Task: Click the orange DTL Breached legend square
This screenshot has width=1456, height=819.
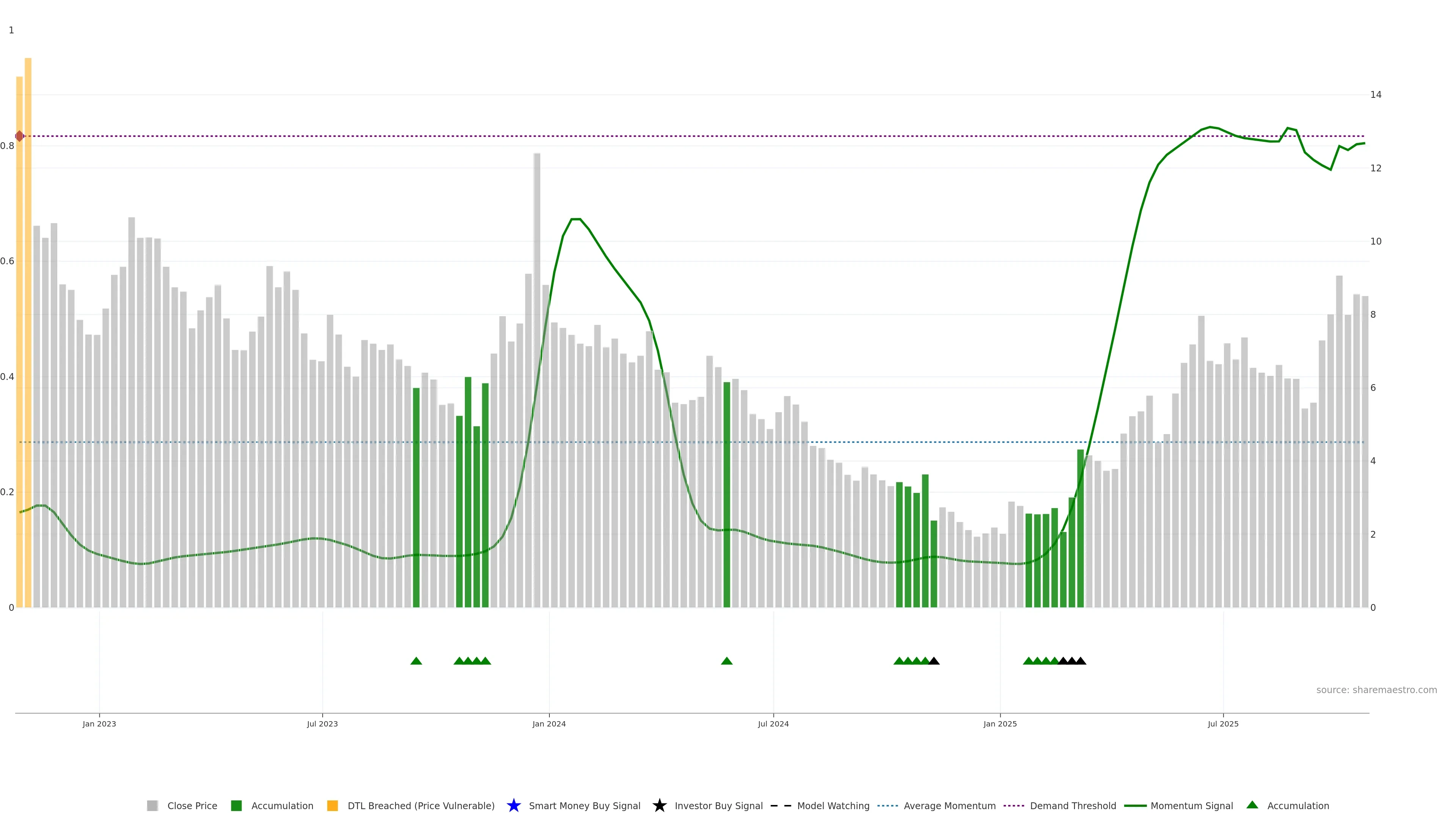Action: click(x=333, y=805)
